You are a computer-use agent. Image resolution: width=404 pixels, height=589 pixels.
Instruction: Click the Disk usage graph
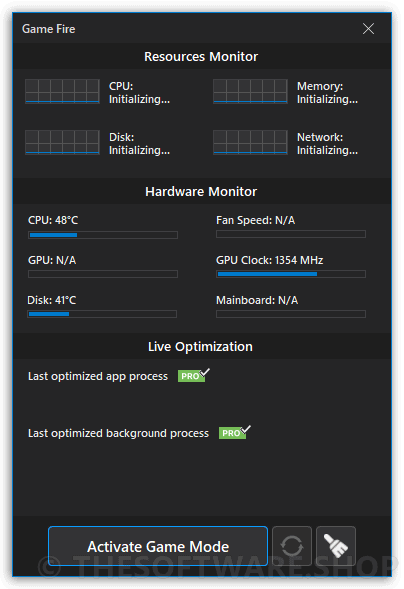62,142
